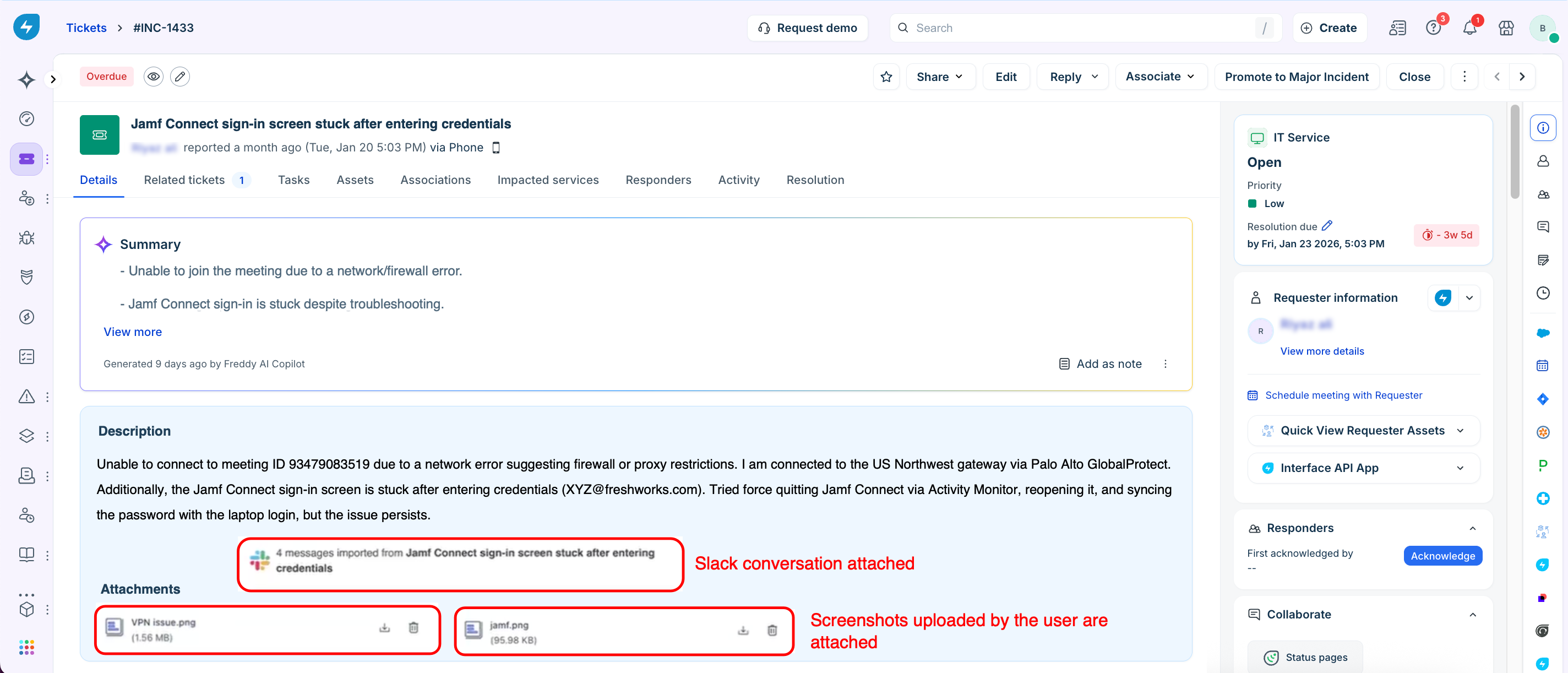Screen dimensions: 1568x673
Task: Toggle the watch ticket eye icon
Action: (x=154, y=77)
